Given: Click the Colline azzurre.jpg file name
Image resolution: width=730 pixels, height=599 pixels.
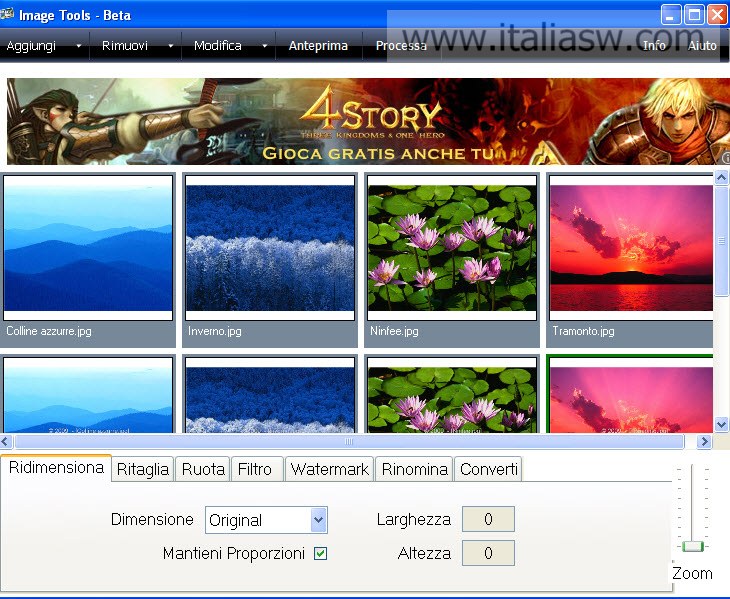Looking at the screenshot, I should click(x=49, y=331).
